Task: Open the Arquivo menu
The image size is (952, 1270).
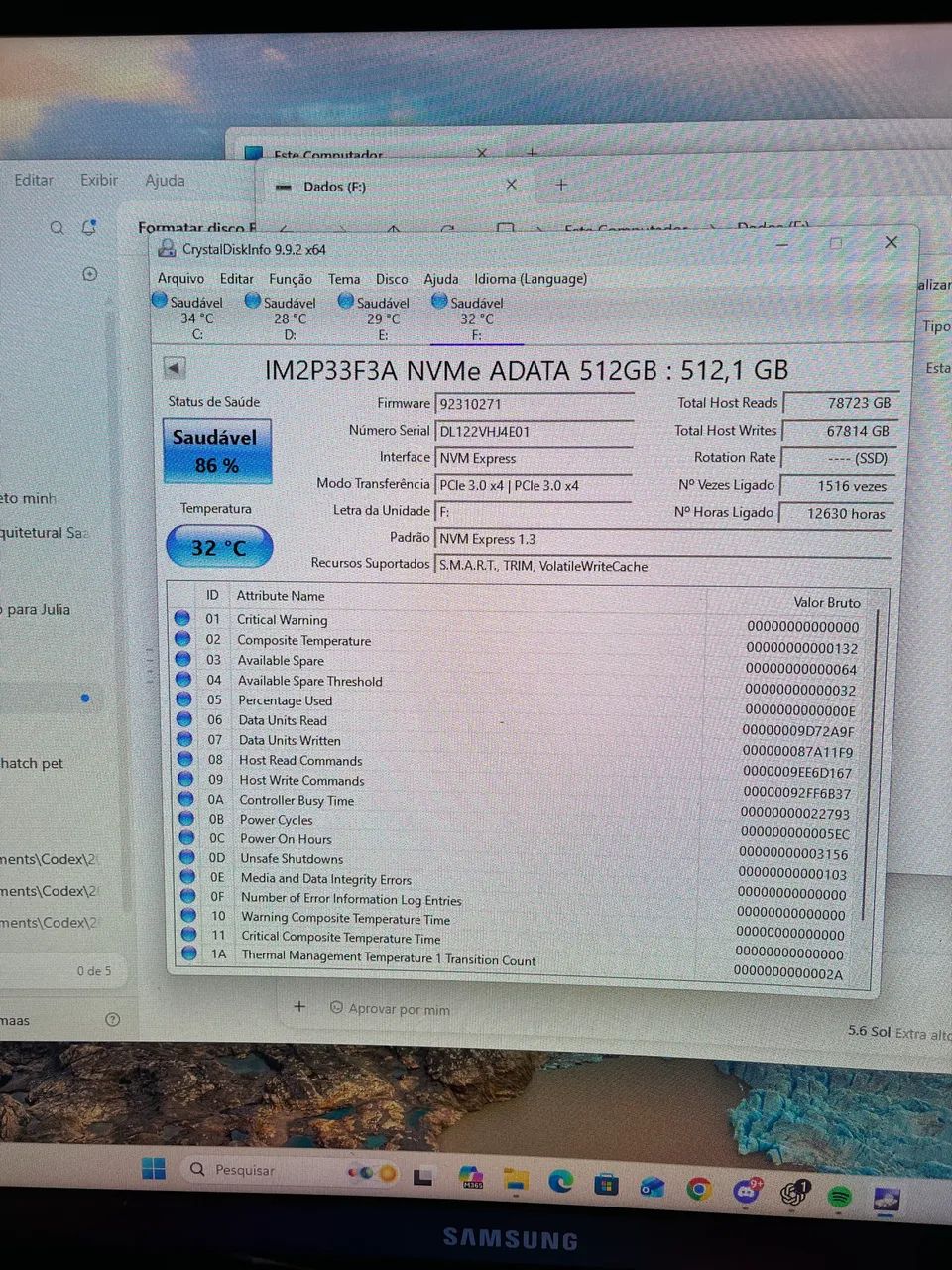Action: tap(180, 279)
